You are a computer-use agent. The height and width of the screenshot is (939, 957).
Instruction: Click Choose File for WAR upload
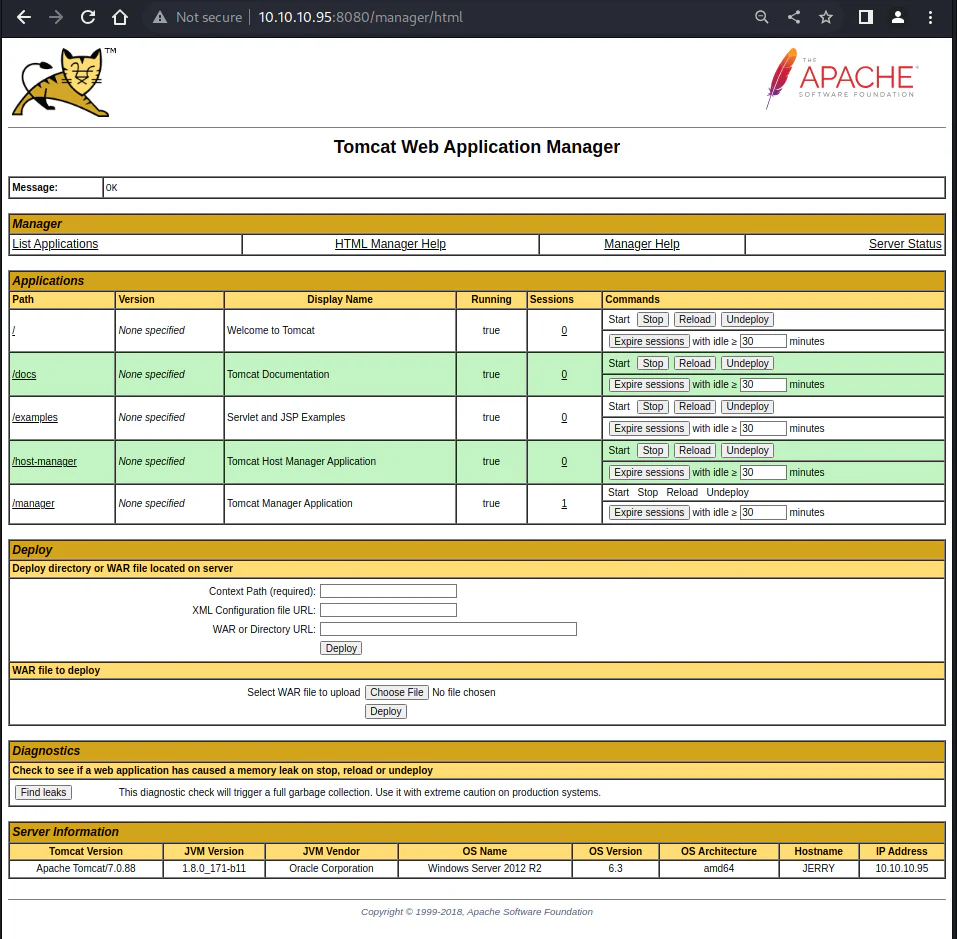pos(397,693)
